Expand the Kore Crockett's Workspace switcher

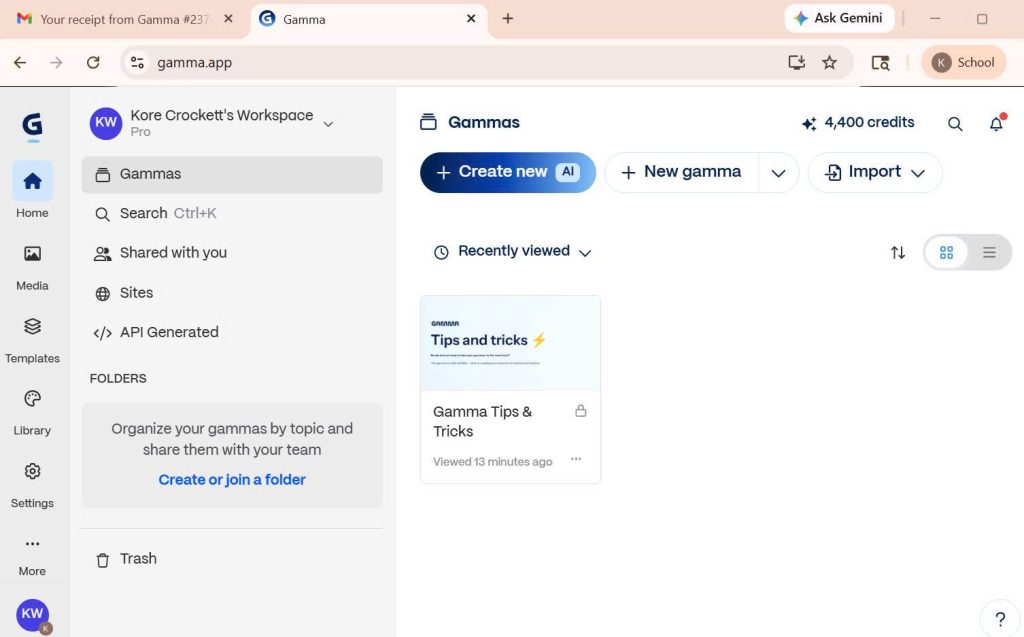coord(328,124)
